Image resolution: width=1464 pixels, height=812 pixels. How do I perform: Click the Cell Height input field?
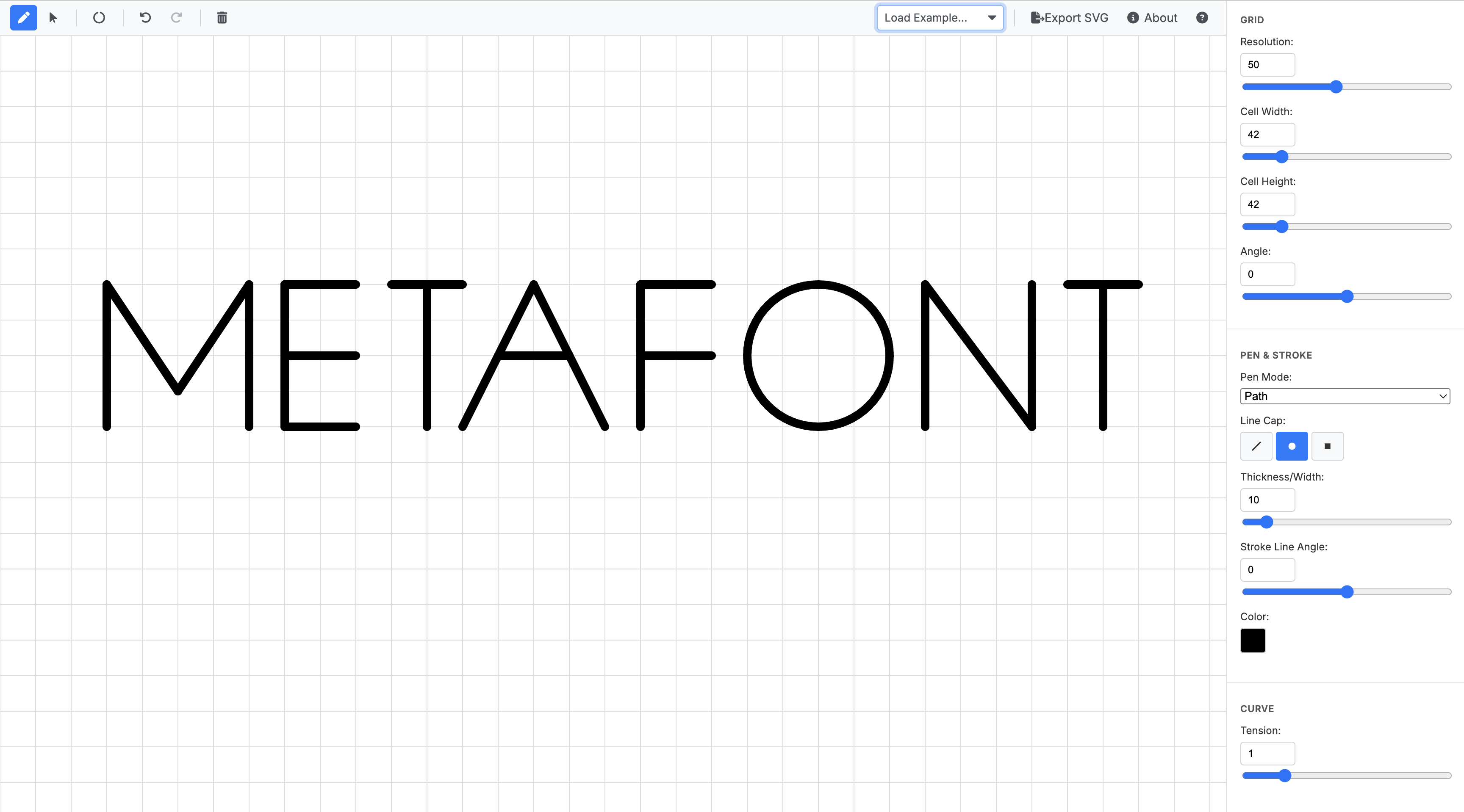pyautogui.click(x=1267, y=204)
